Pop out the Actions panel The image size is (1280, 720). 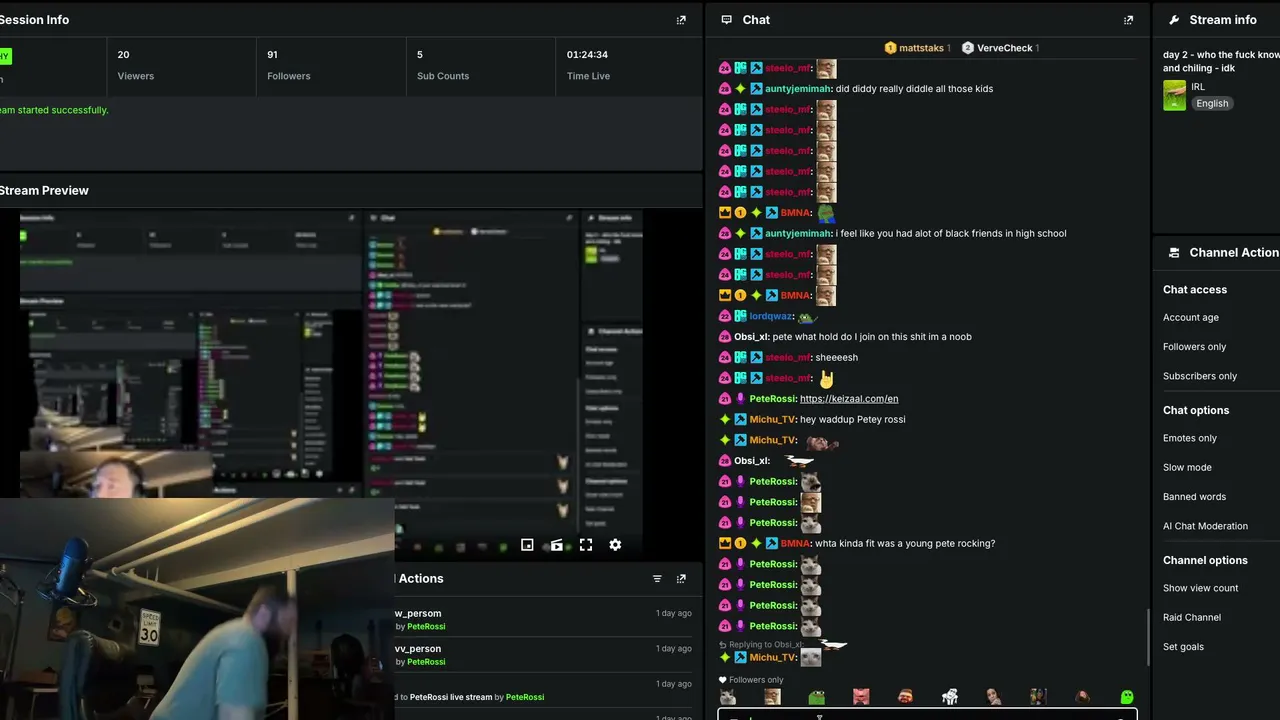click(681, 579)
